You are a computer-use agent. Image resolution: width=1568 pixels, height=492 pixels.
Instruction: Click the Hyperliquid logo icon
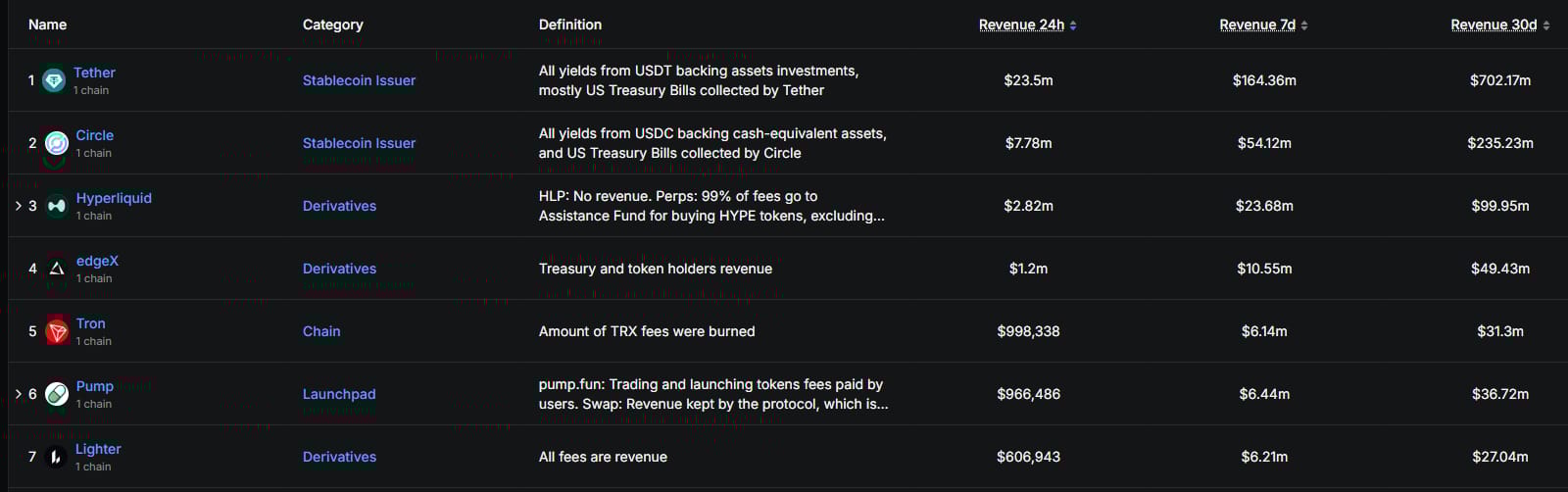(x=57, y=206)
